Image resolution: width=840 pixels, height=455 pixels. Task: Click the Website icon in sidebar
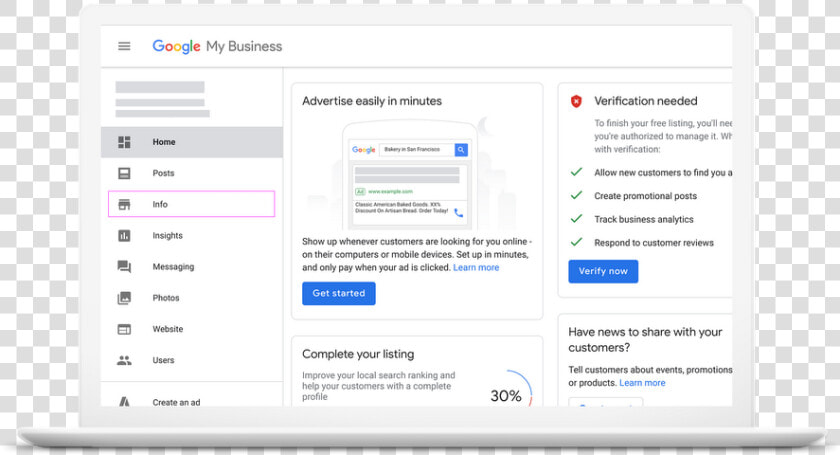[x=124, y=329]
